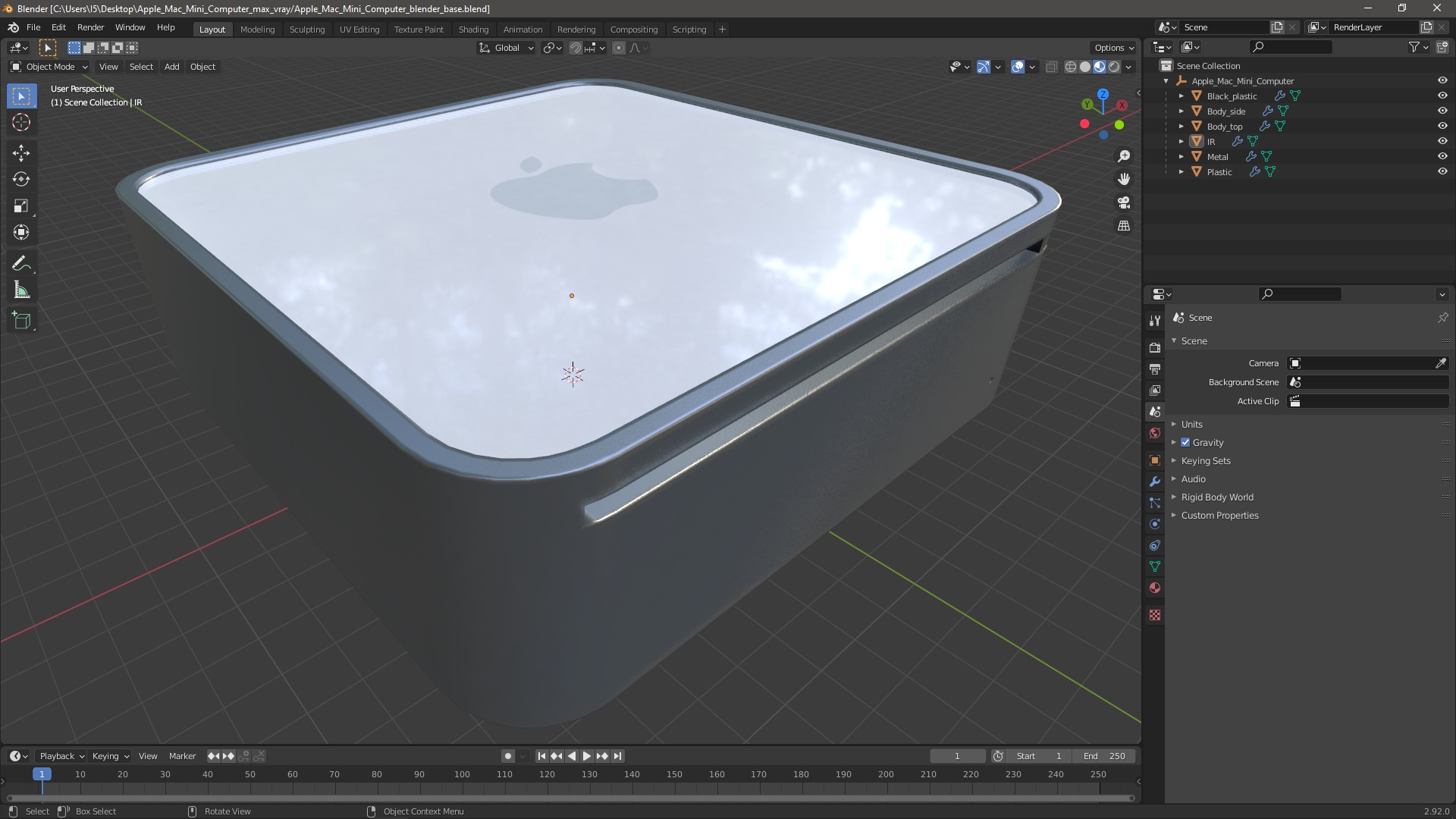This screenshot has height=819, width=1456.
Task: Collapse the Apple_Mac_Mini_Computer collection
Action: tap(1166, 80)
